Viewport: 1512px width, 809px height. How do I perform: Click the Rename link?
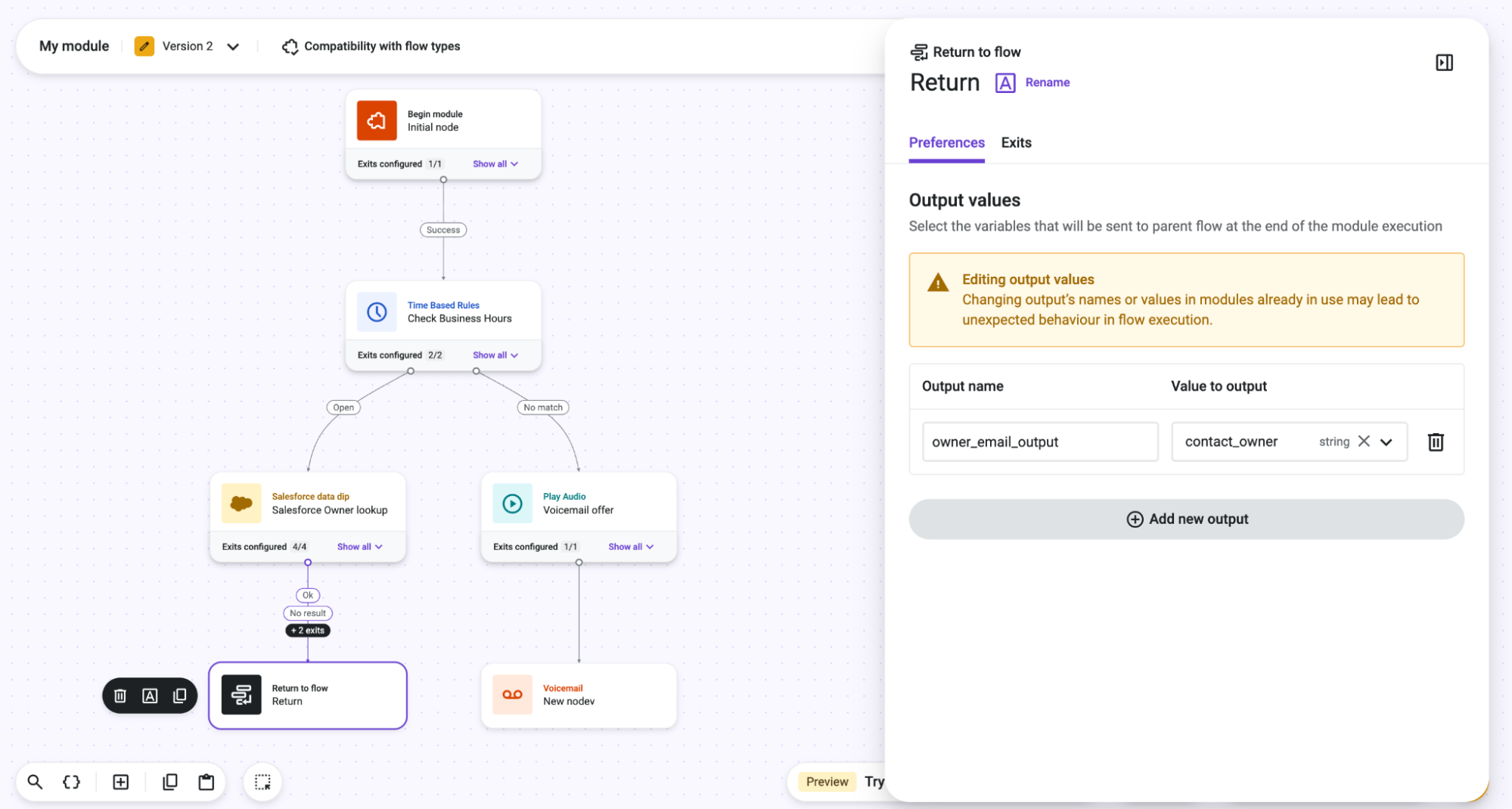(1047, 82)
